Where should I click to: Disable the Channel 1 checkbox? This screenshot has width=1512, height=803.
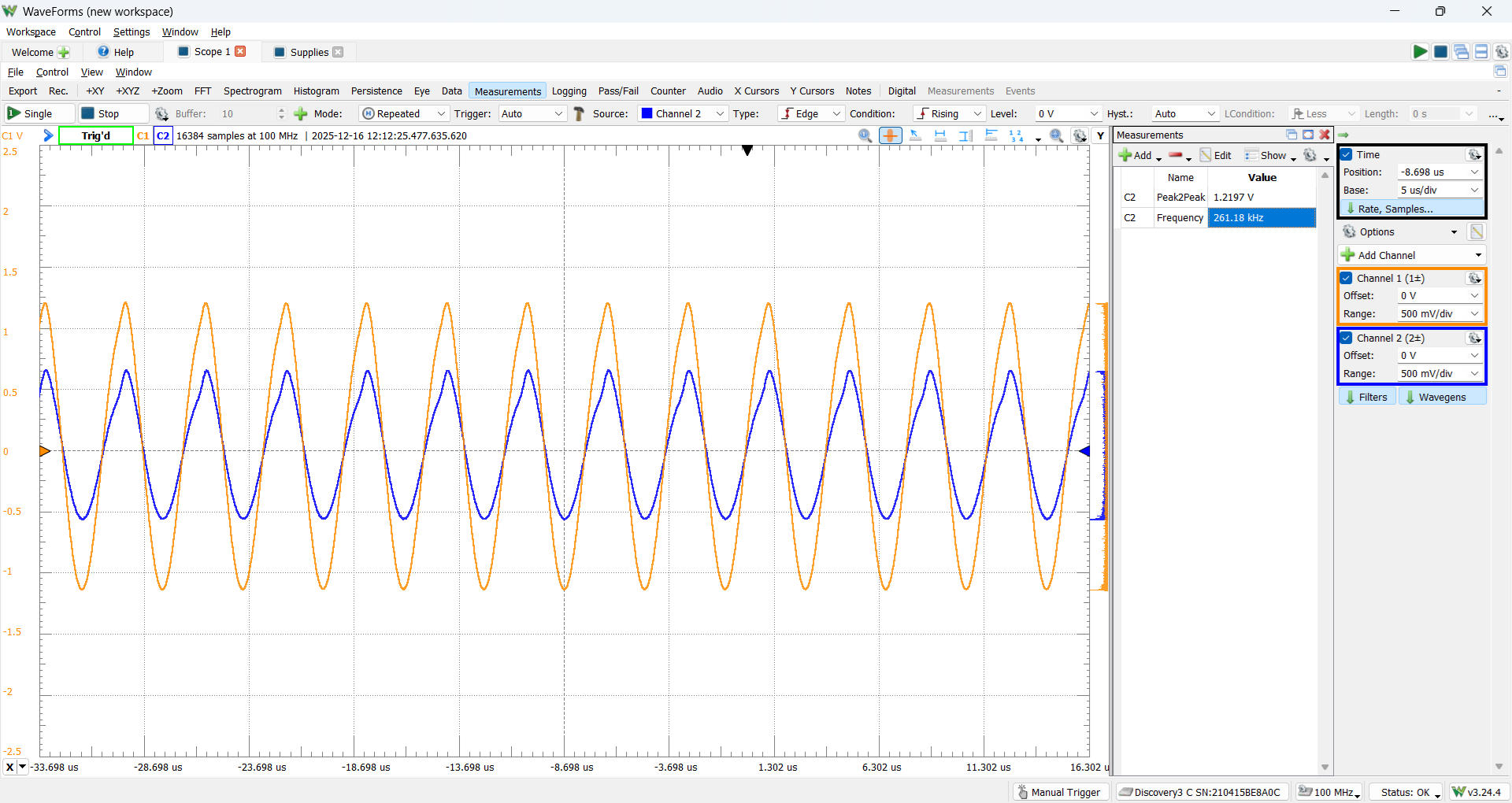1347,279
